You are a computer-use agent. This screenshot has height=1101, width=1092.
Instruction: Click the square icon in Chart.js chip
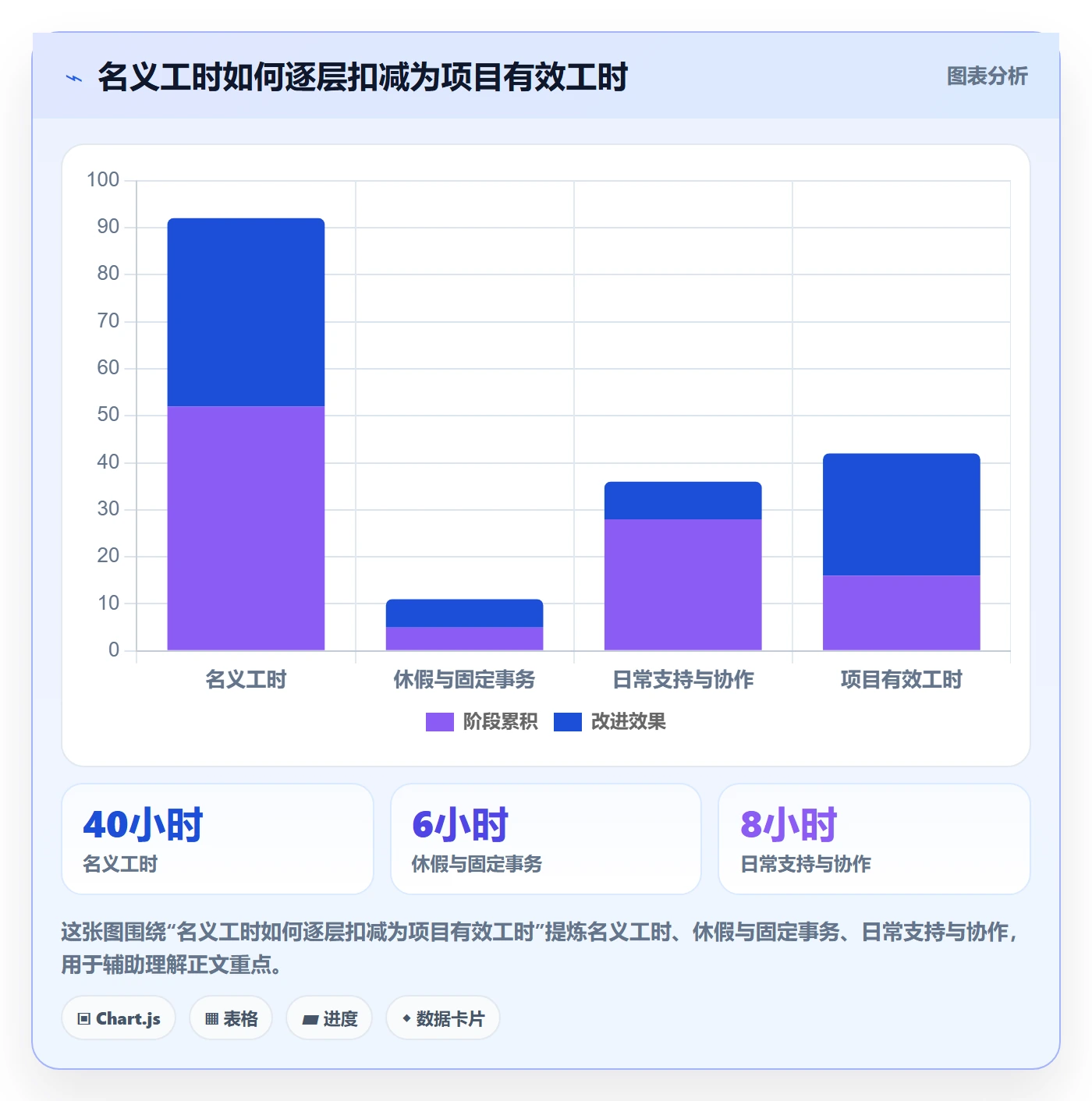[84, 1019]
